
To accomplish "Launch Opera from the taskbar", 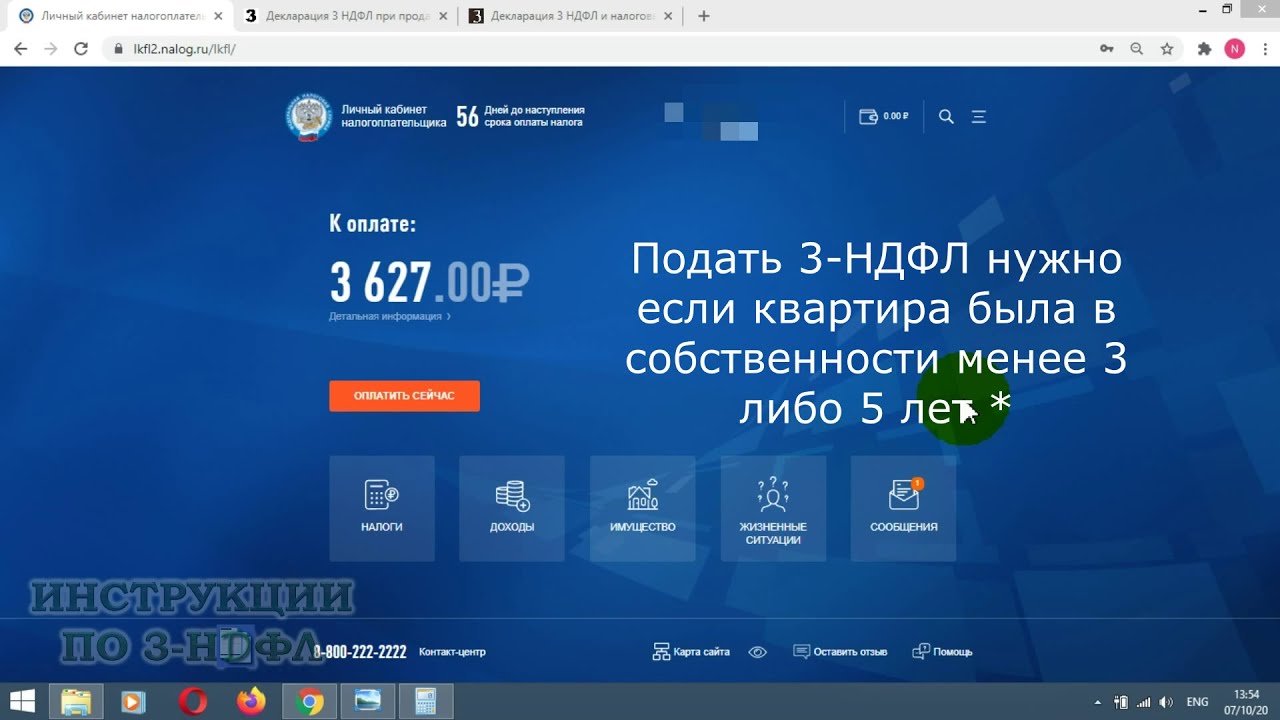I will pyautogui.click(x=193, y=702).
